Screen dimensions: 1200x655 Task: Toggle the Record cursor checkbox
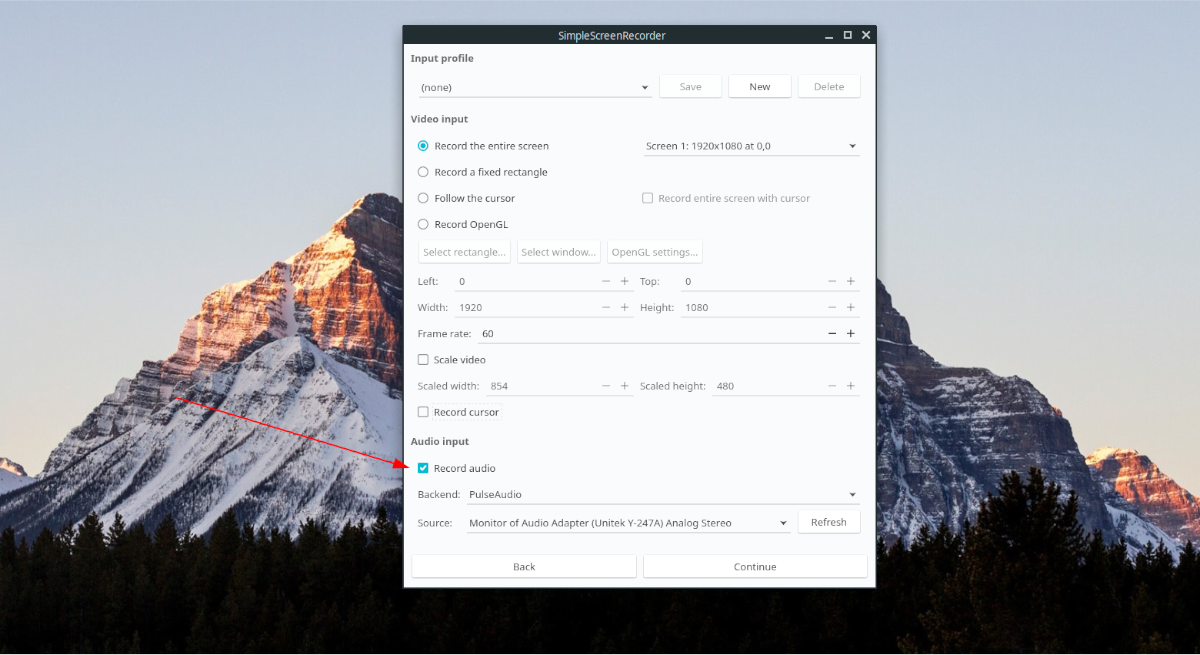[x=458, y=412]
